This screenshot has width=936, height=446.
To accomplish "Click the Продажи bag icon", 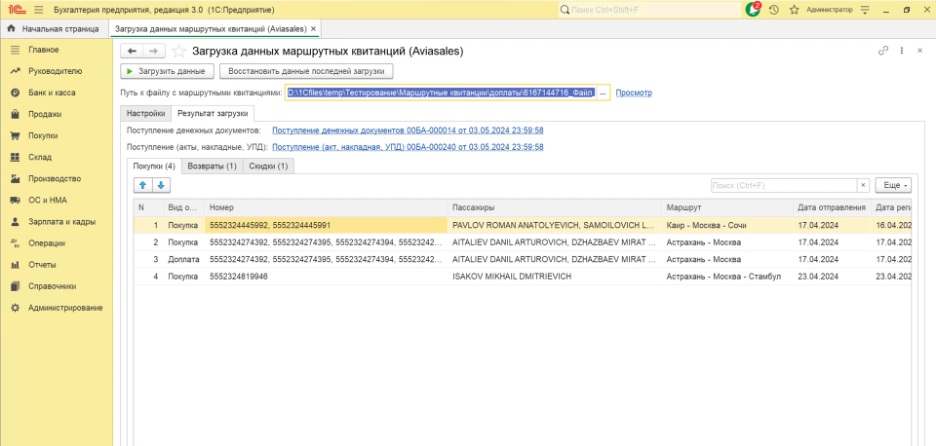I will [16, 114].
